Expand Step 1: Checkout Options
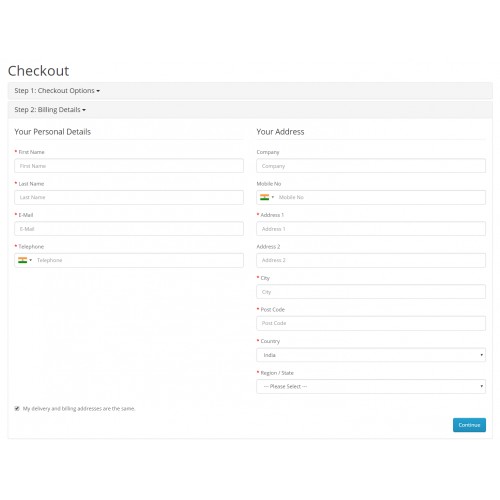Screen dimensions: 500x500 pos(57,91)
